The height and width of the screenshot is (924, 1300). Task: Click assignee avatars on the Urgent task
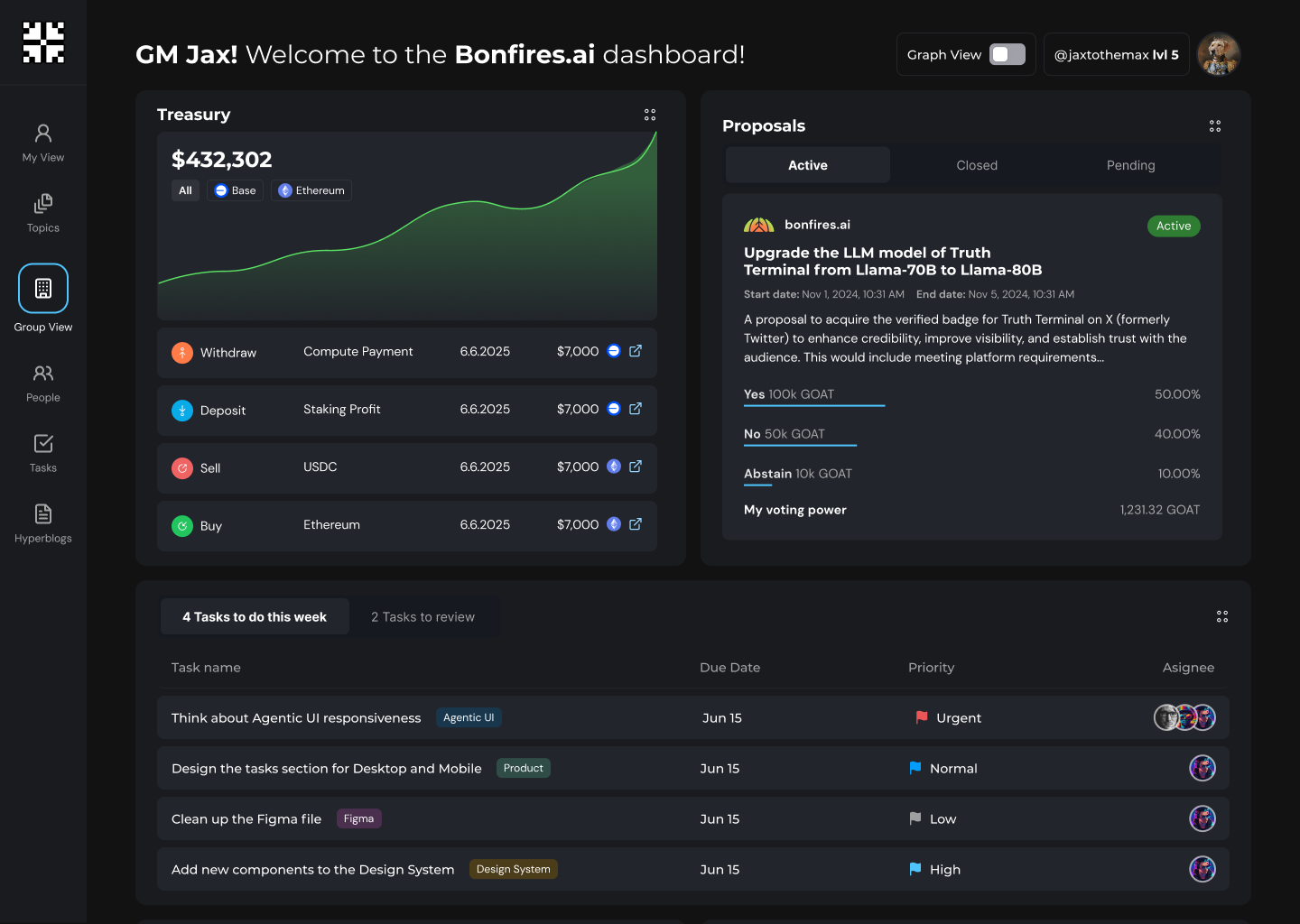pyautogui.click(x=1185, y=717)
